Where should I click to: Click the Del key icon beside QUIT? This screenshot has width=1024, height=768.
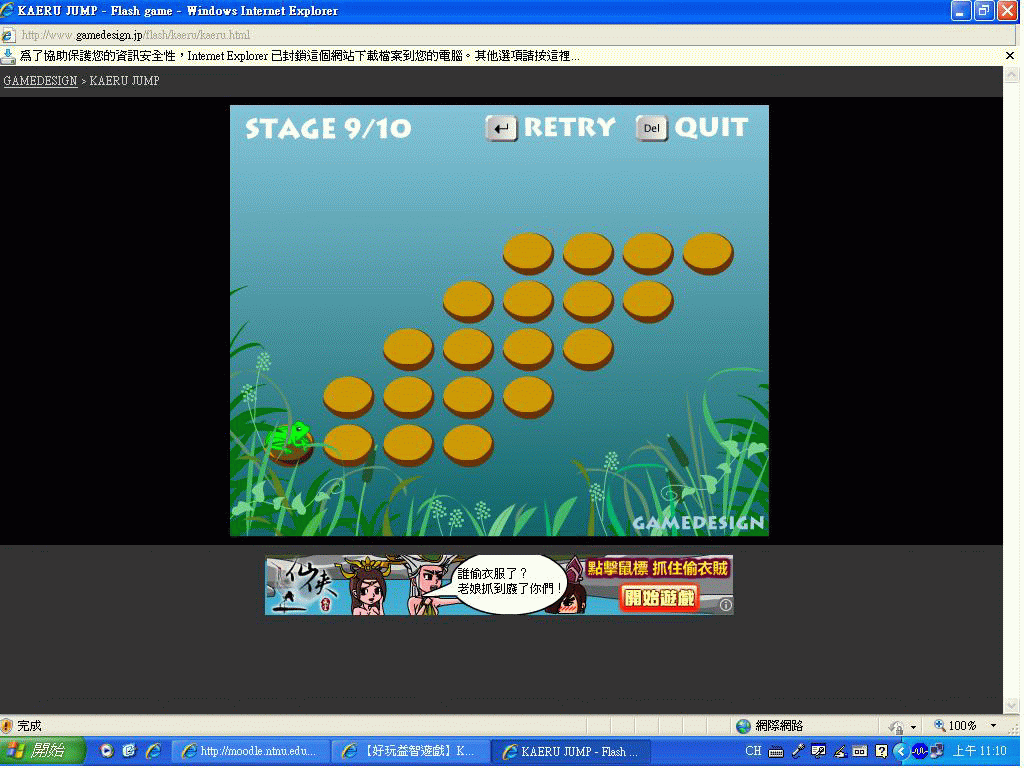pyautogui.click(x=651, y=128)
